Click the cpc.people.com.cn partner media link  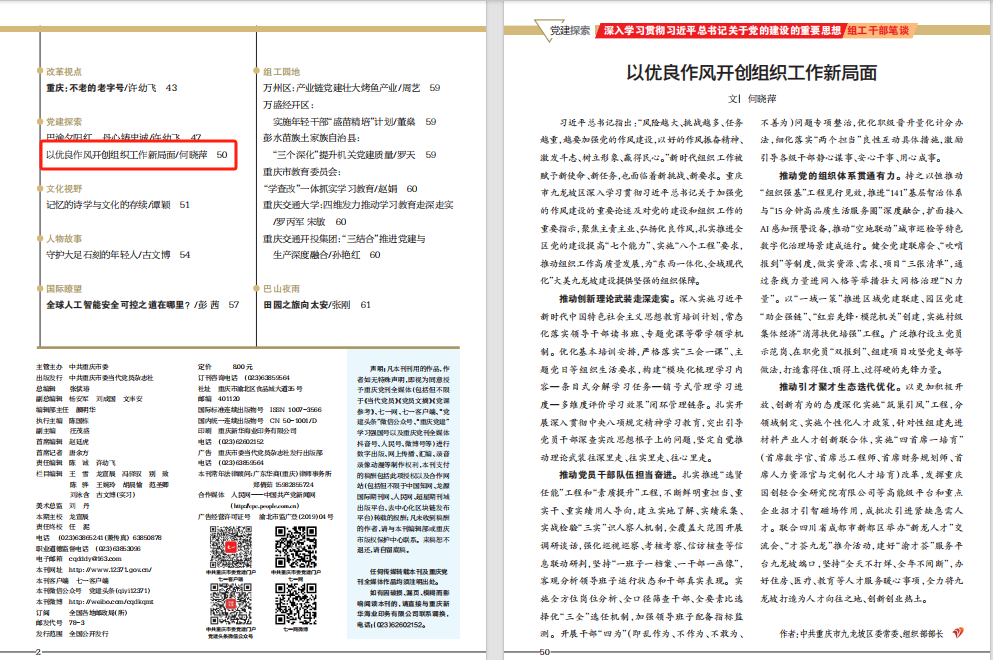(265, 505)
